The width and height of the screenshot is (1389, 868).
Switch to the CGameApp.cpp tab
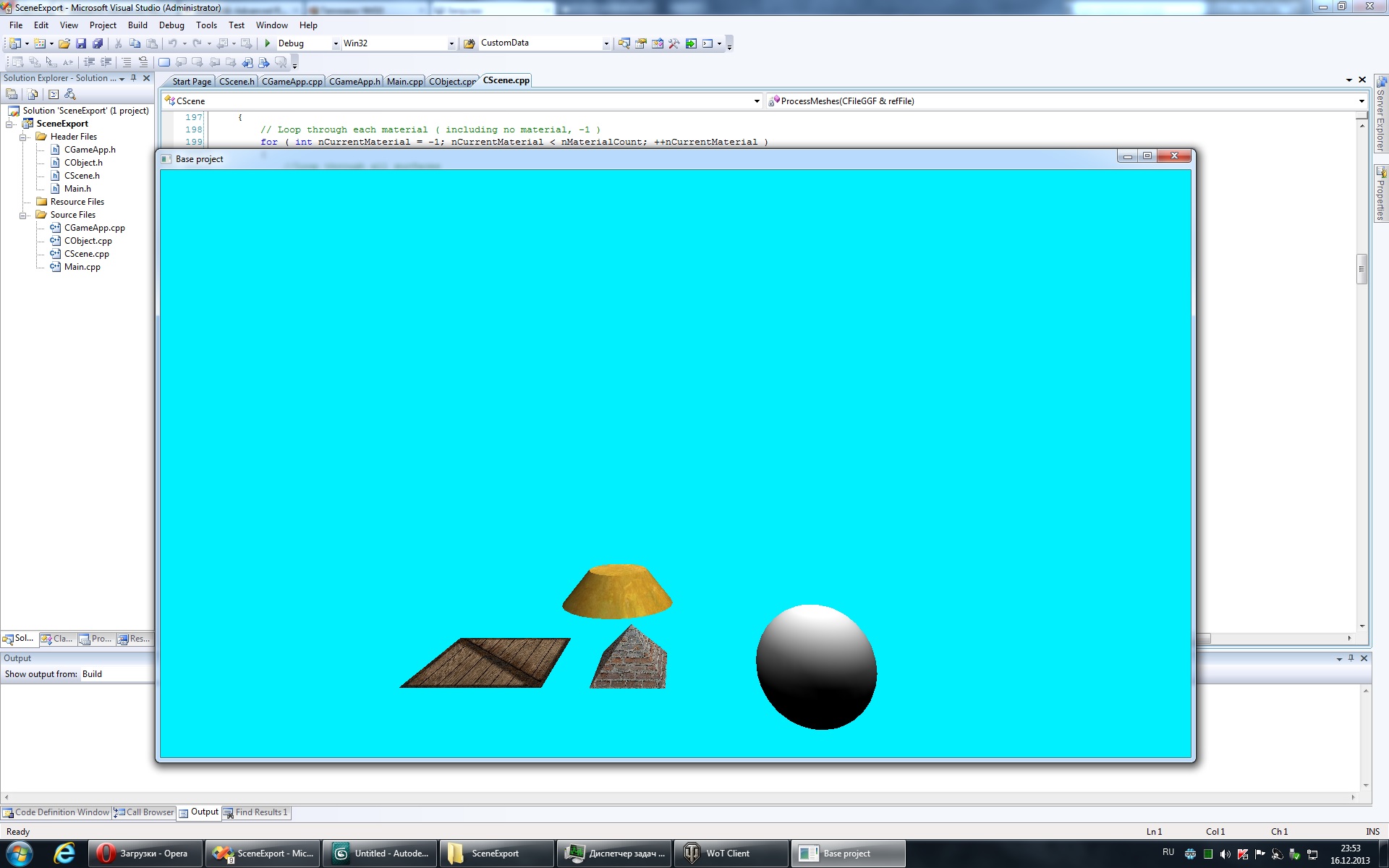coord(292,82)
